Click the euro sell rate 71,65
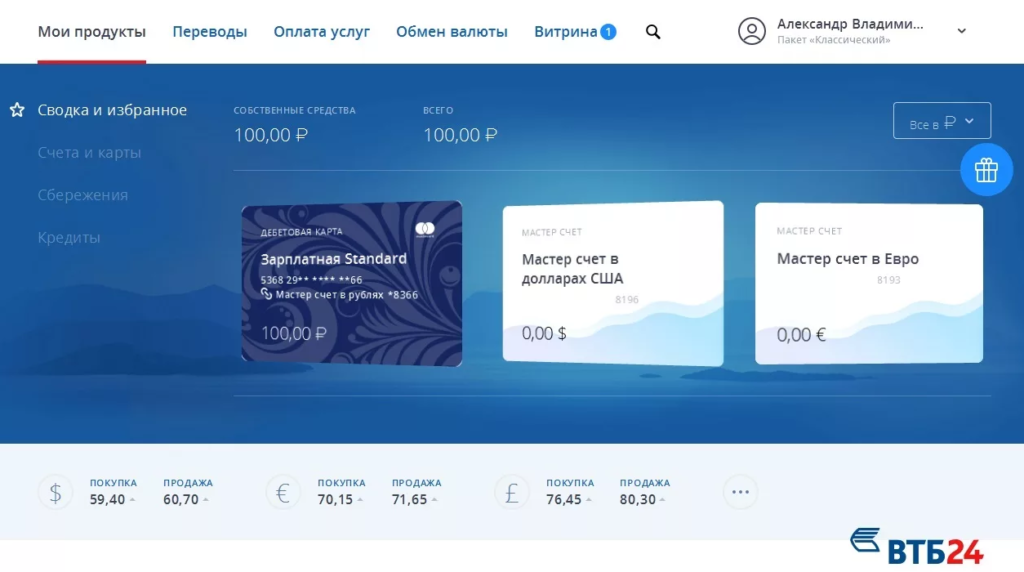1024x572 pixels. tap(409, 500)
